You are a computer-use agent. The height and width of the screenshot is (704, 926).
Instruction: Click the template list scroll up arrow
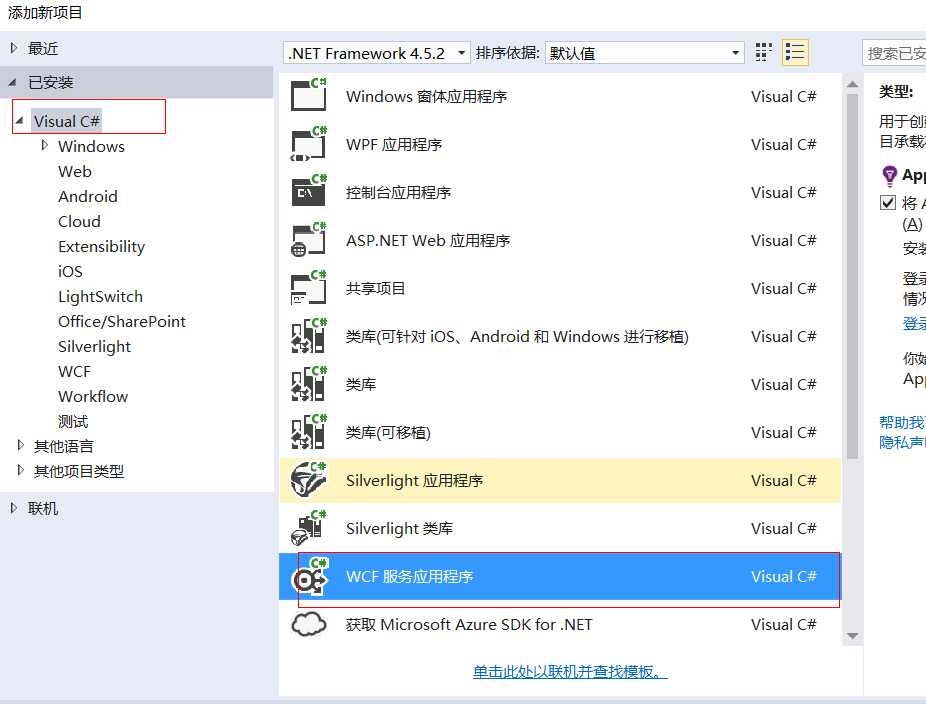coord(852,84)
